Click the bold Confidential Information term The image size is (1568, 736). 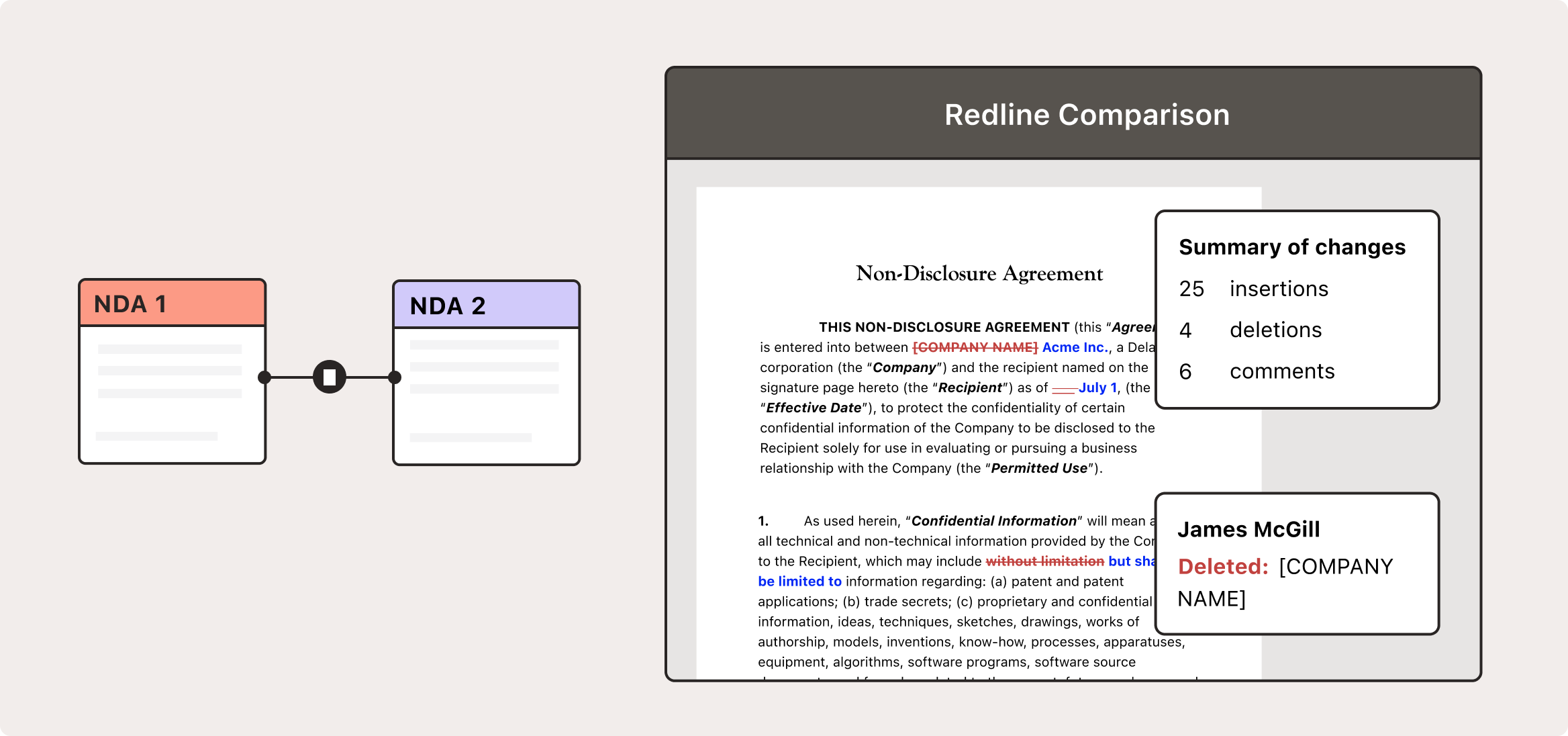click(993, 521)
